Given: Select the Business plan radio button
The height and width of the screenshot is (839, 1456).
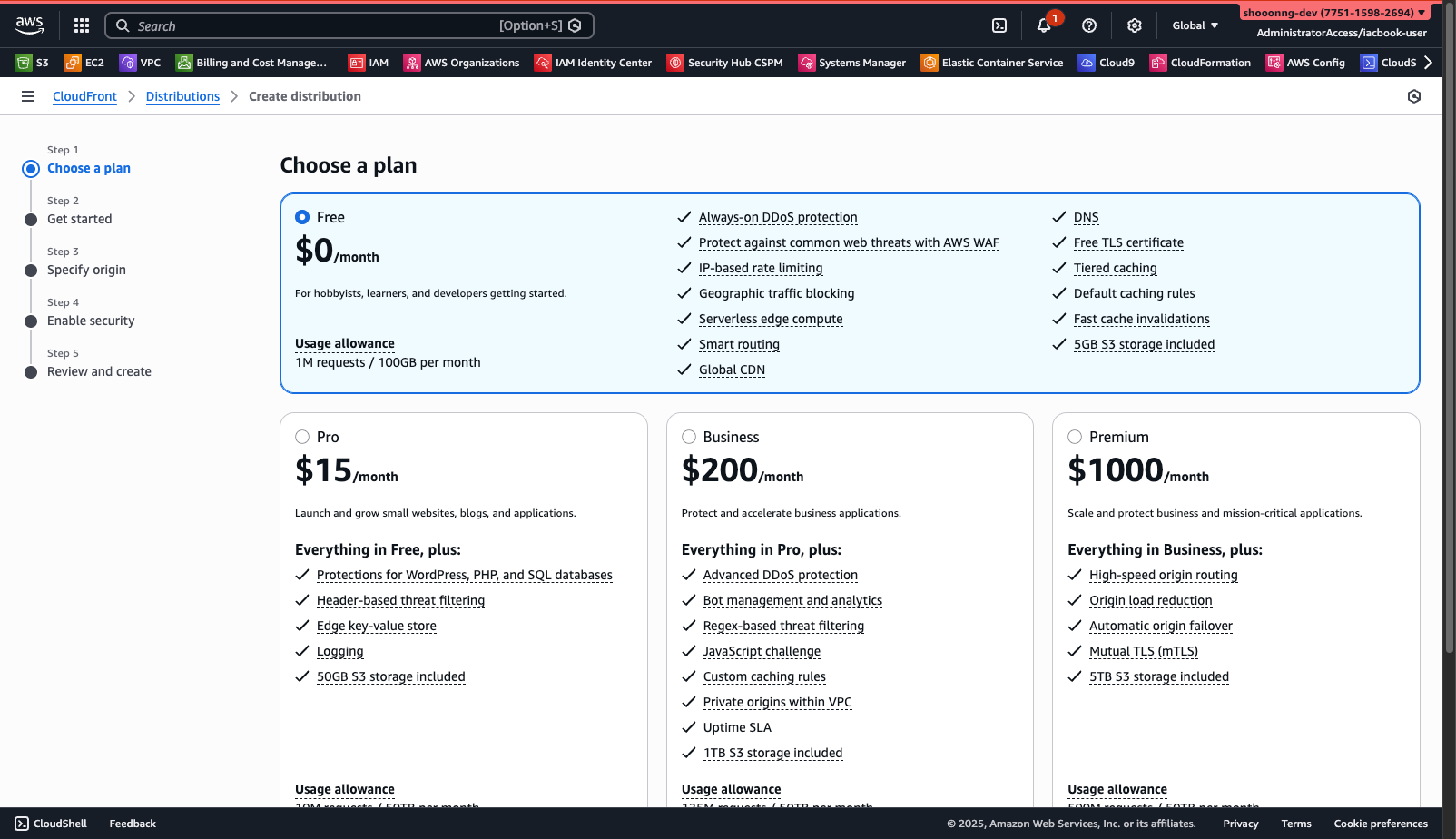Looking at the screenshot, I should 689,437.
